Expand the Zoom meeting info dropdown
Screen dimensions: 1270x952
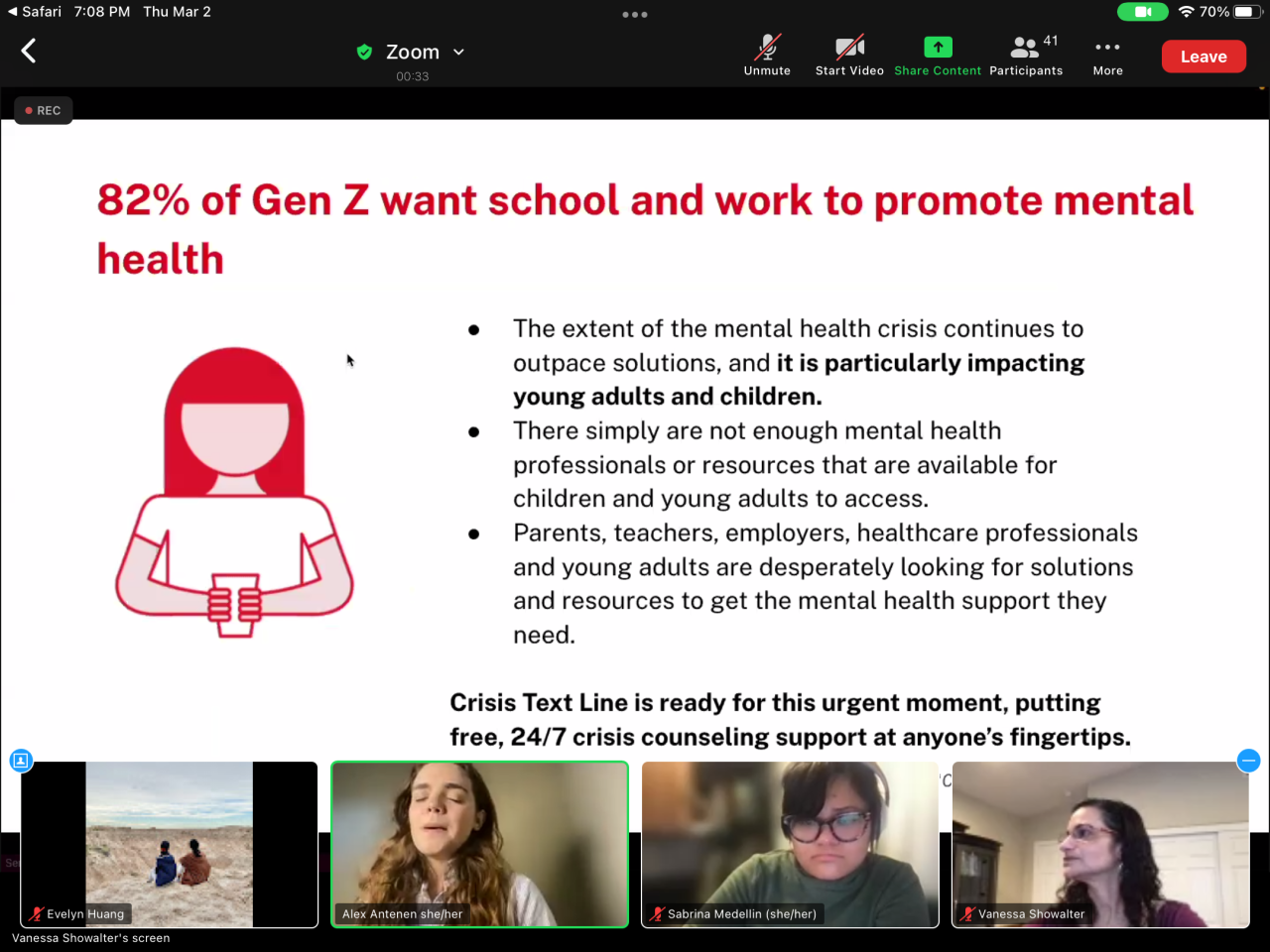tap(458, 52)
